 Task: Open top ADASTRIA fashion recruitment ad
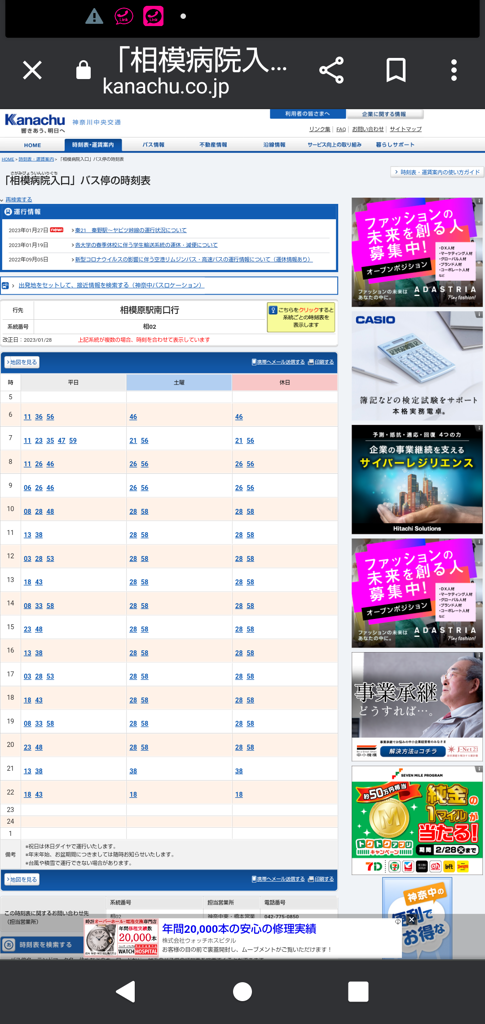click(417, 252)
